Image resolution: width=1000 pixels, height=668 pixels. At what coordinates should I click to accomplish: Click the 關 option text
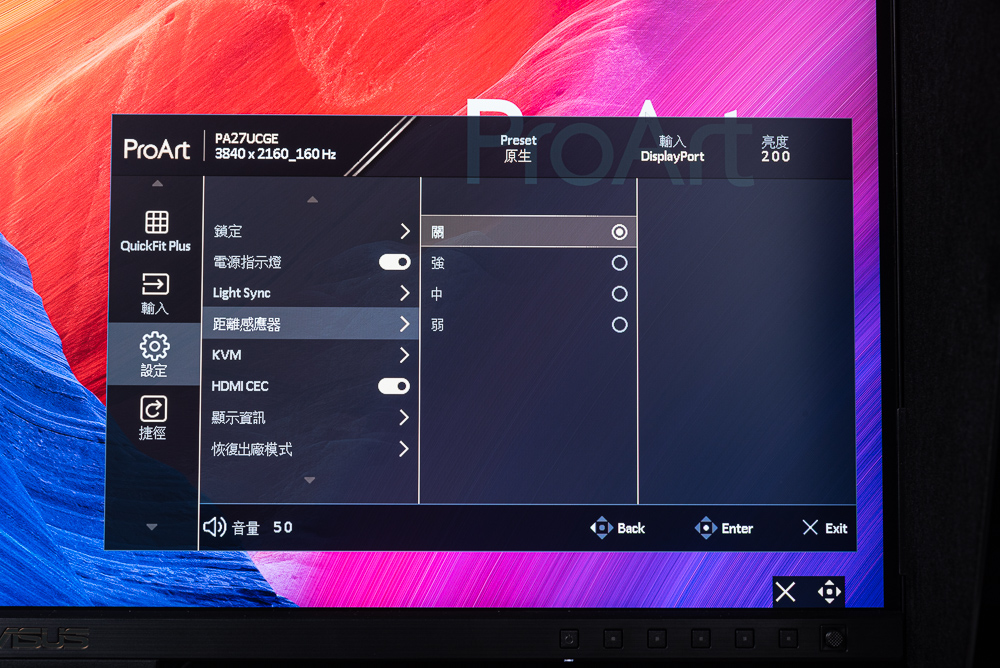pyautogui.click(x=438, y=232)
